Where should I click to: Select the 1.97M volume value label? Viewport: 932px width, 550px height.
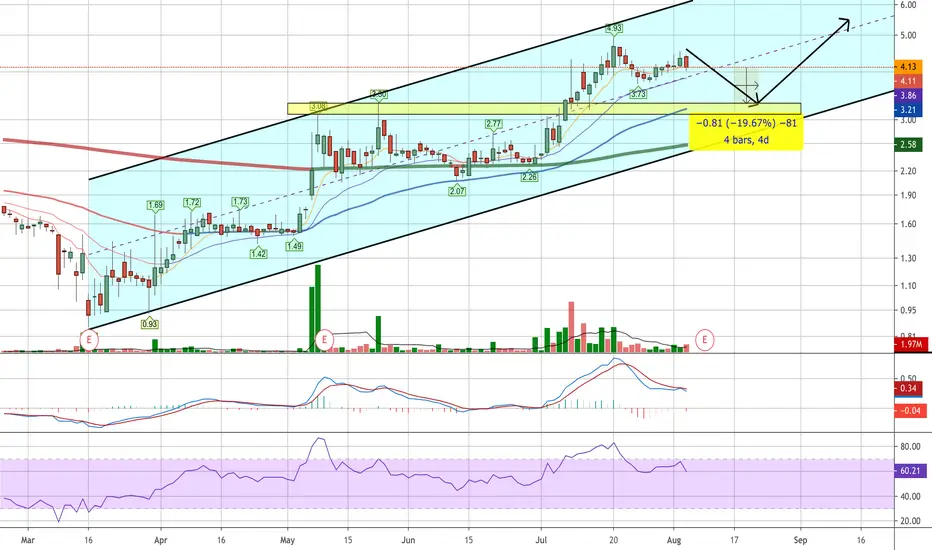point(911,344)
